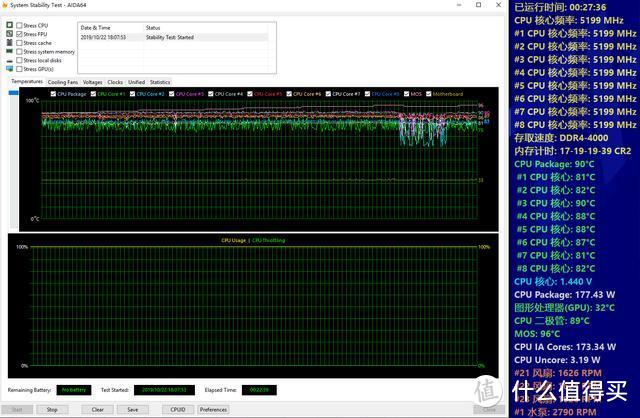Open the Preferences dialog
640x418 pixels.
213,409
